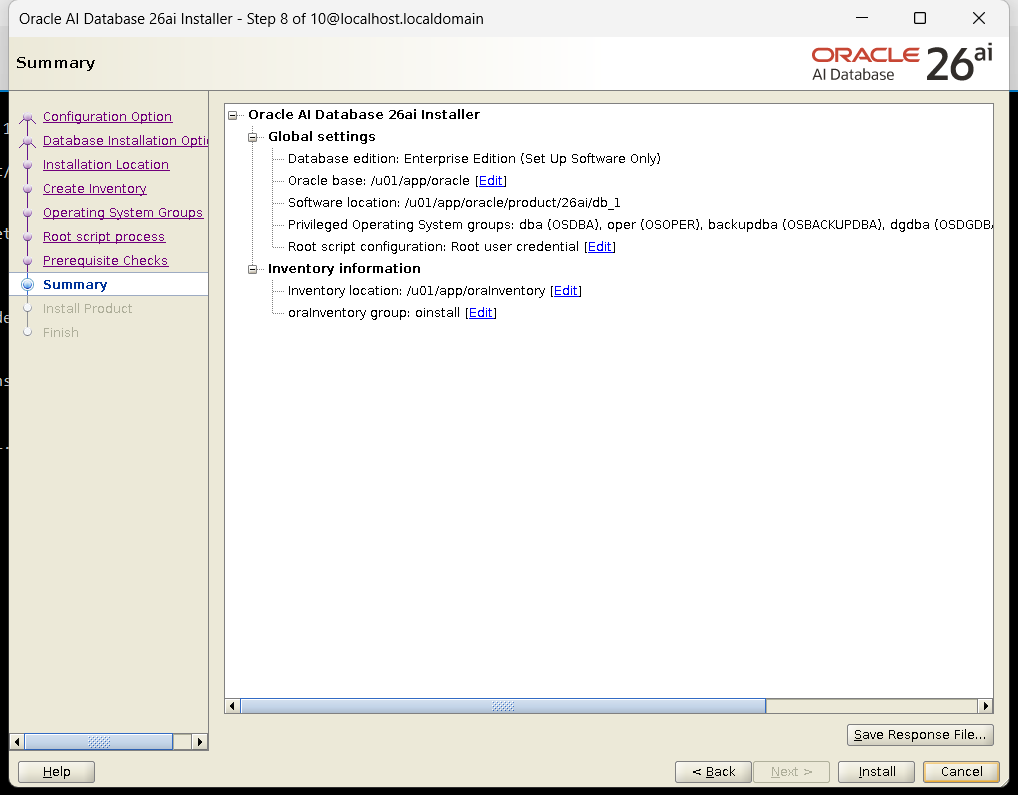Jump to Root script process step
Image resolution: width=1018 pixels, height=795 pixels.
[x=104, y=237]
